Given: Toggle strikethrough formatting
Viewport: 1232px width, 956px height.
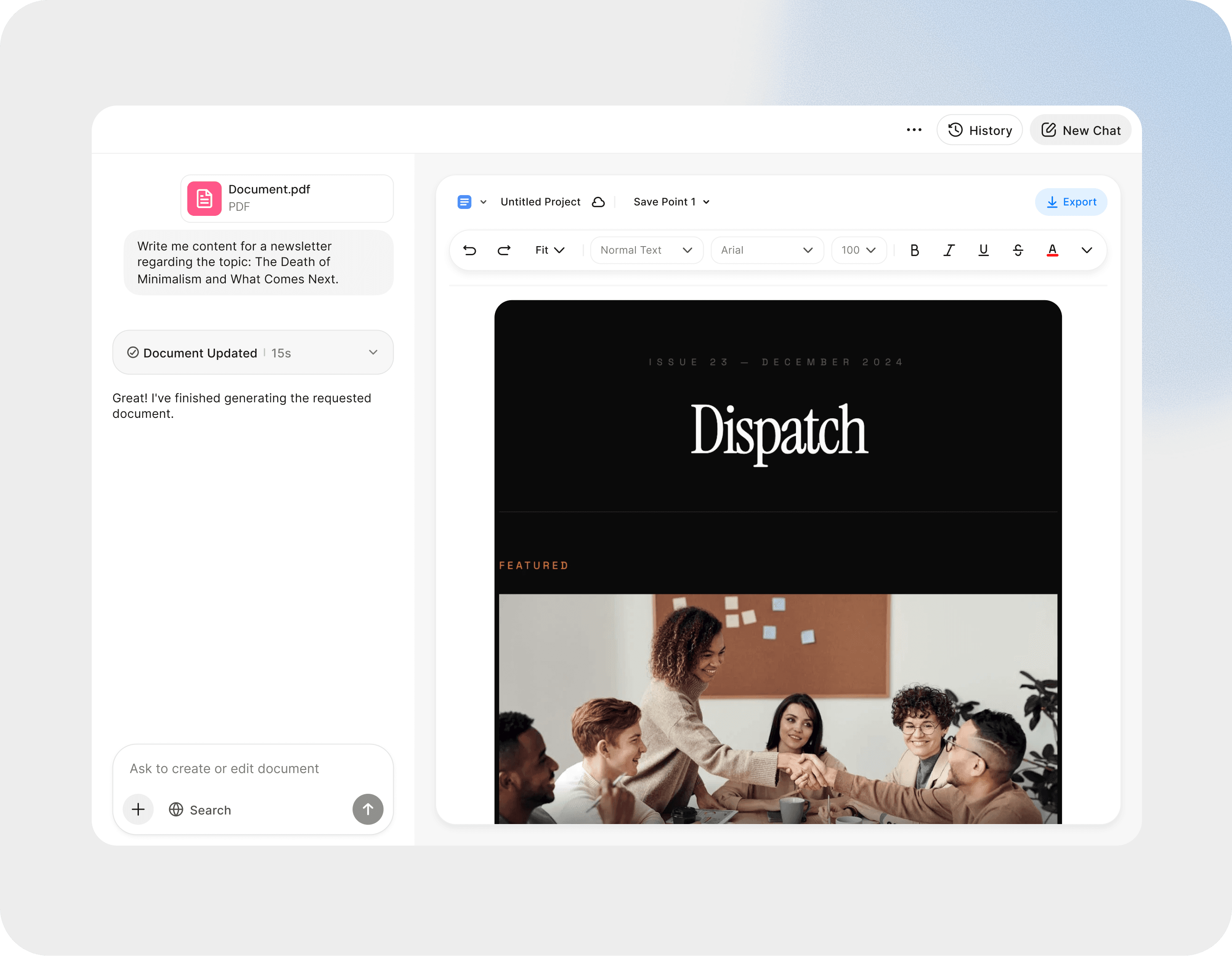Looking at the screenshot, I should tap(1017, 250).
